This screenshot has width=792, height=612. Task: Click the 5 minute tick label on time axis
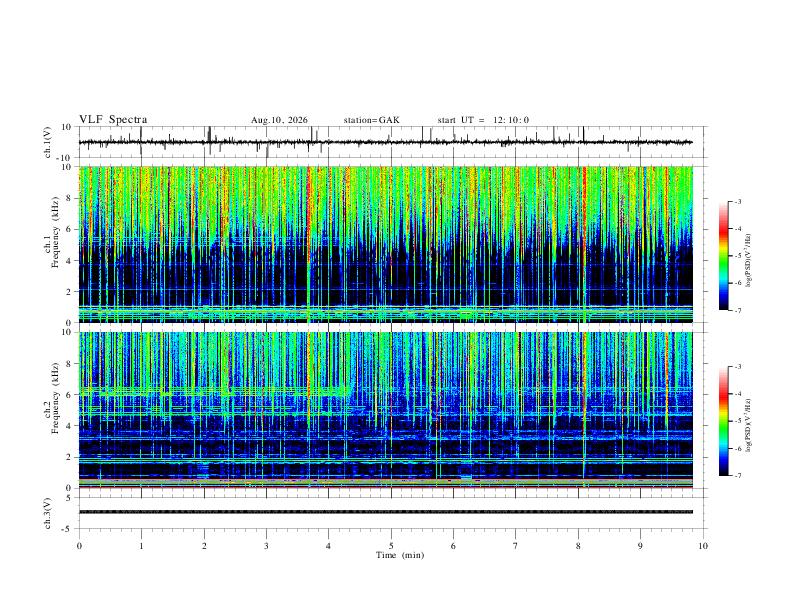pyautogui.click(x=391, y=546)
